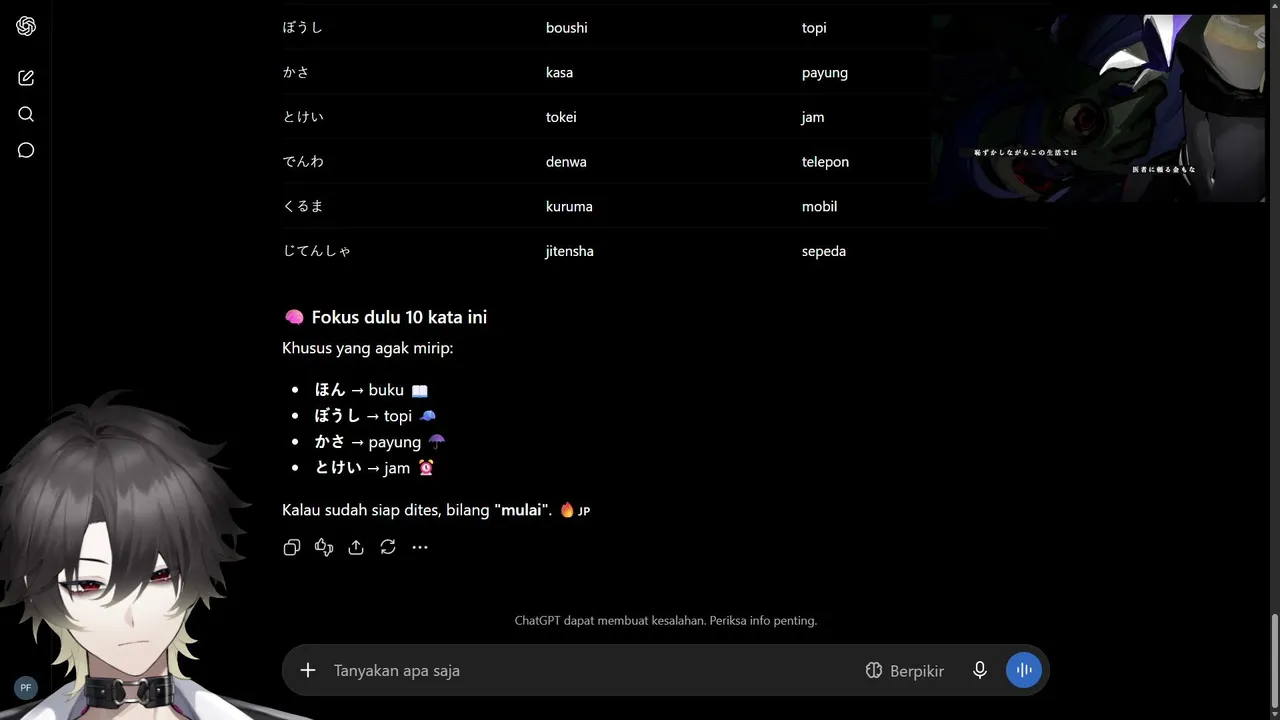Open the search chats magnifier icon
1280x720 pixels.
(x=26, y=114)
